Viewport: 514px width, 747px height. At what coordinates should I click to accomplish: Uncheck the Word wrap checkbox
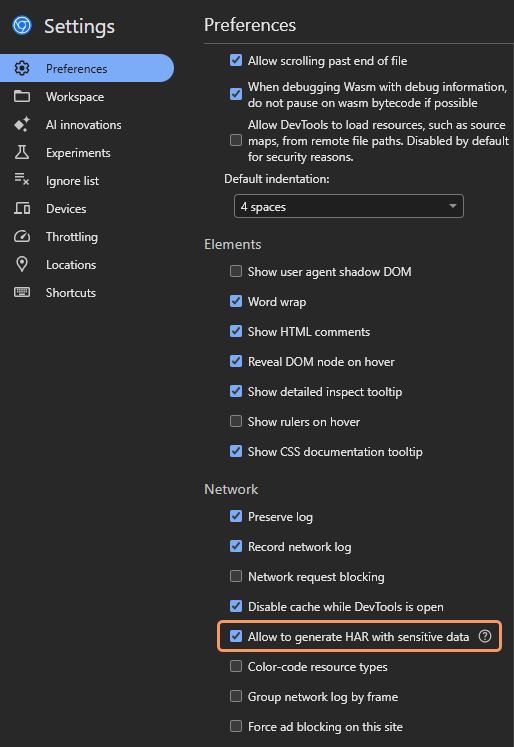point(236,301)
